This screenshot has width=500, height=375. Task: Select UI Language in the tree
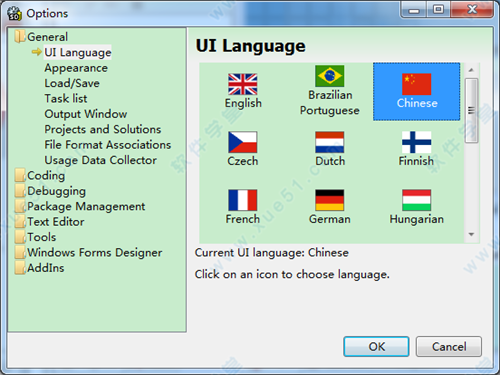[x=78, y=52]
